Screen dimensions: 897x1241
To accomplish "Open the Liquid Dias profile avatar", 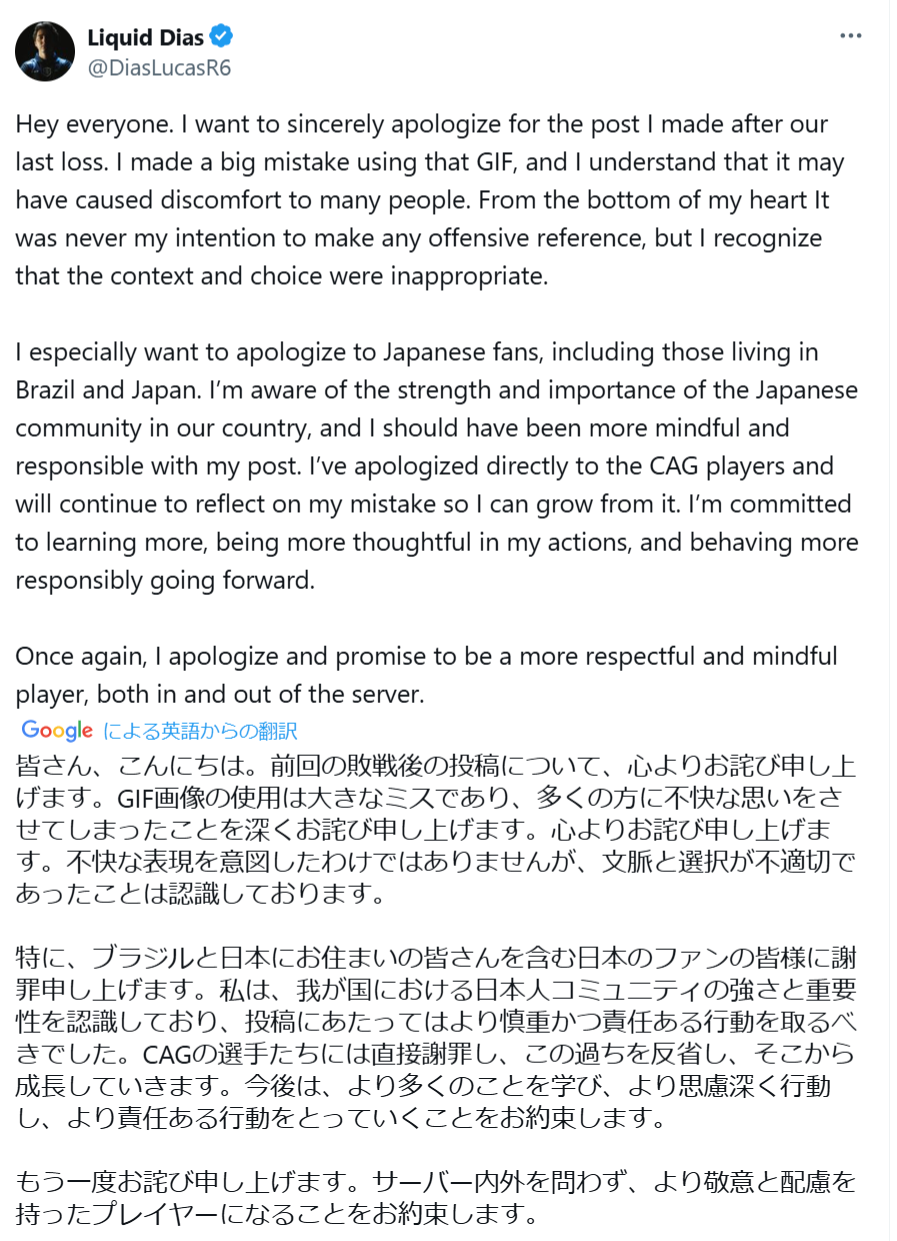I will [45, 51].
